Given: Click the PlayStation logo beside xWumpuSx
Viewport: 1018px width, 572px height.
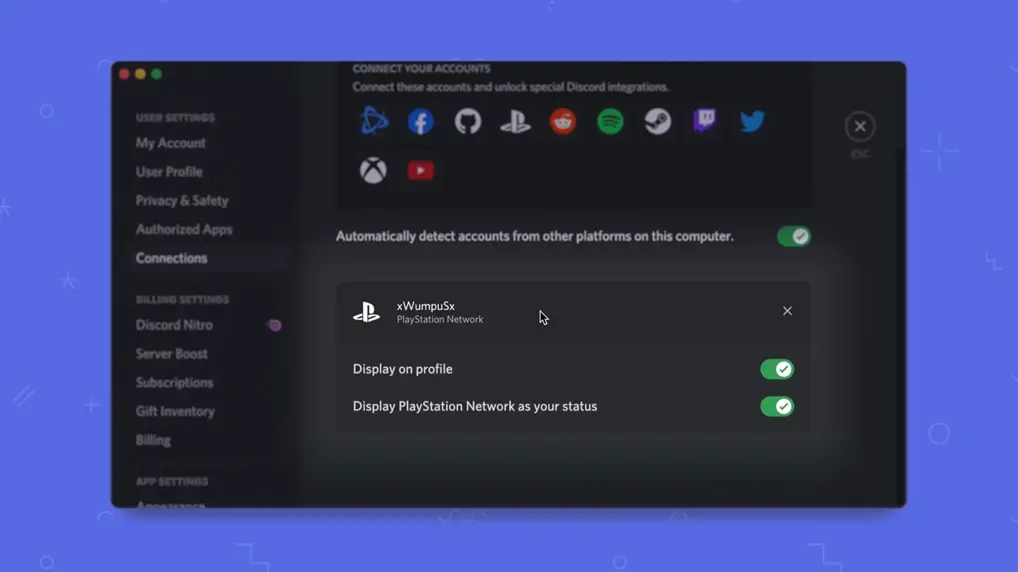Looking at the screenshot, I should coord(367,312).
